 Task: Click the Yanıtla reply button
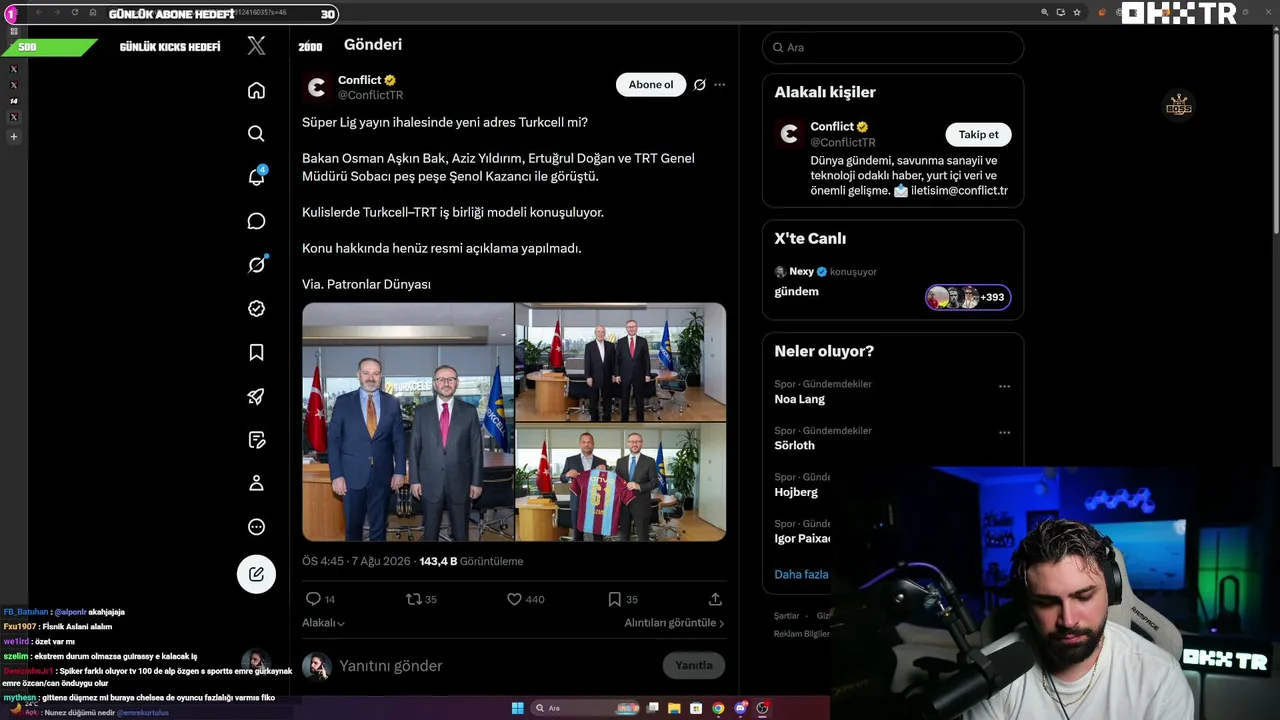click(x=693, y=666)
